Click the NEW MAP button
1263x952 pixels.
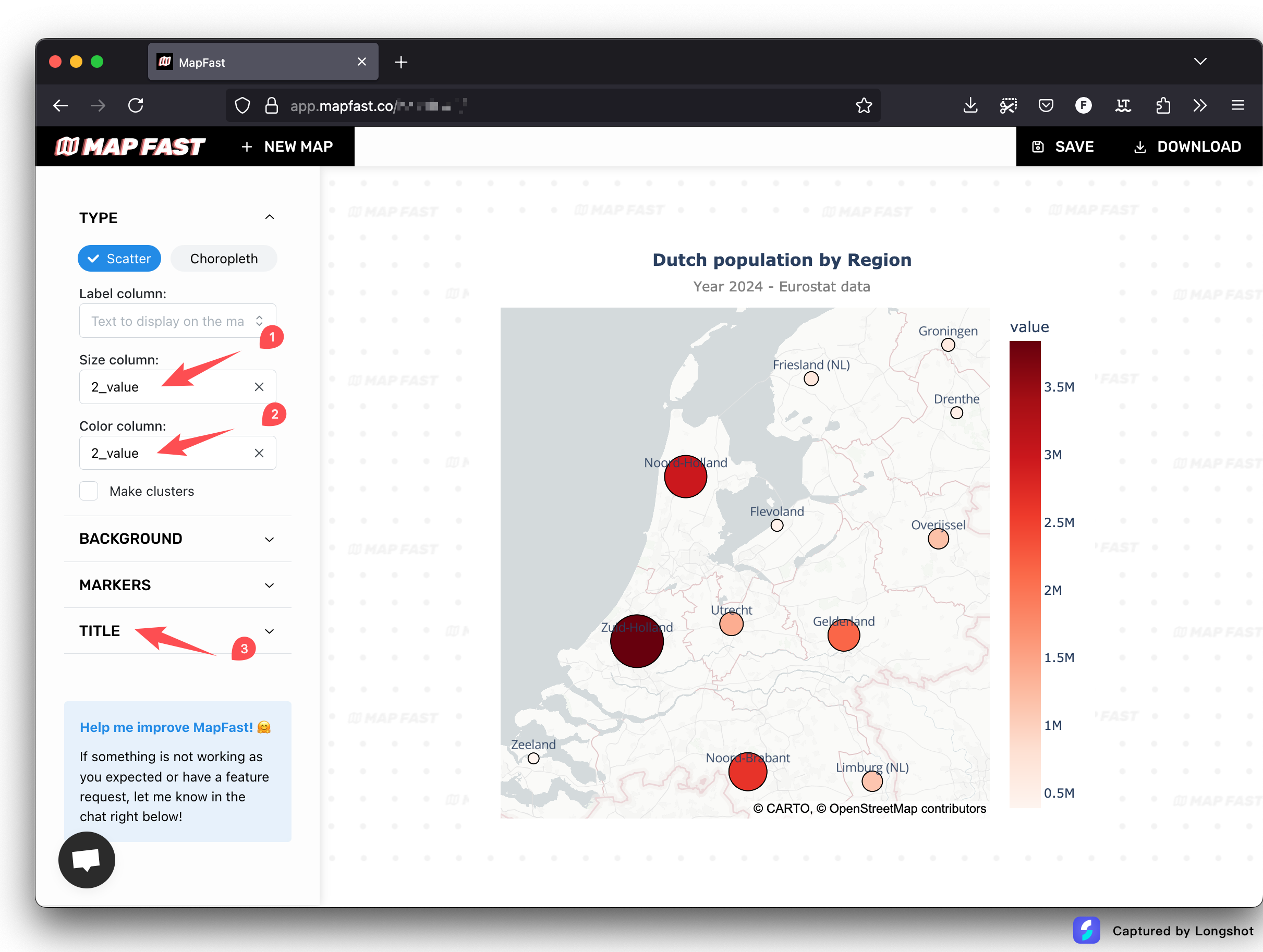[287, 147]
